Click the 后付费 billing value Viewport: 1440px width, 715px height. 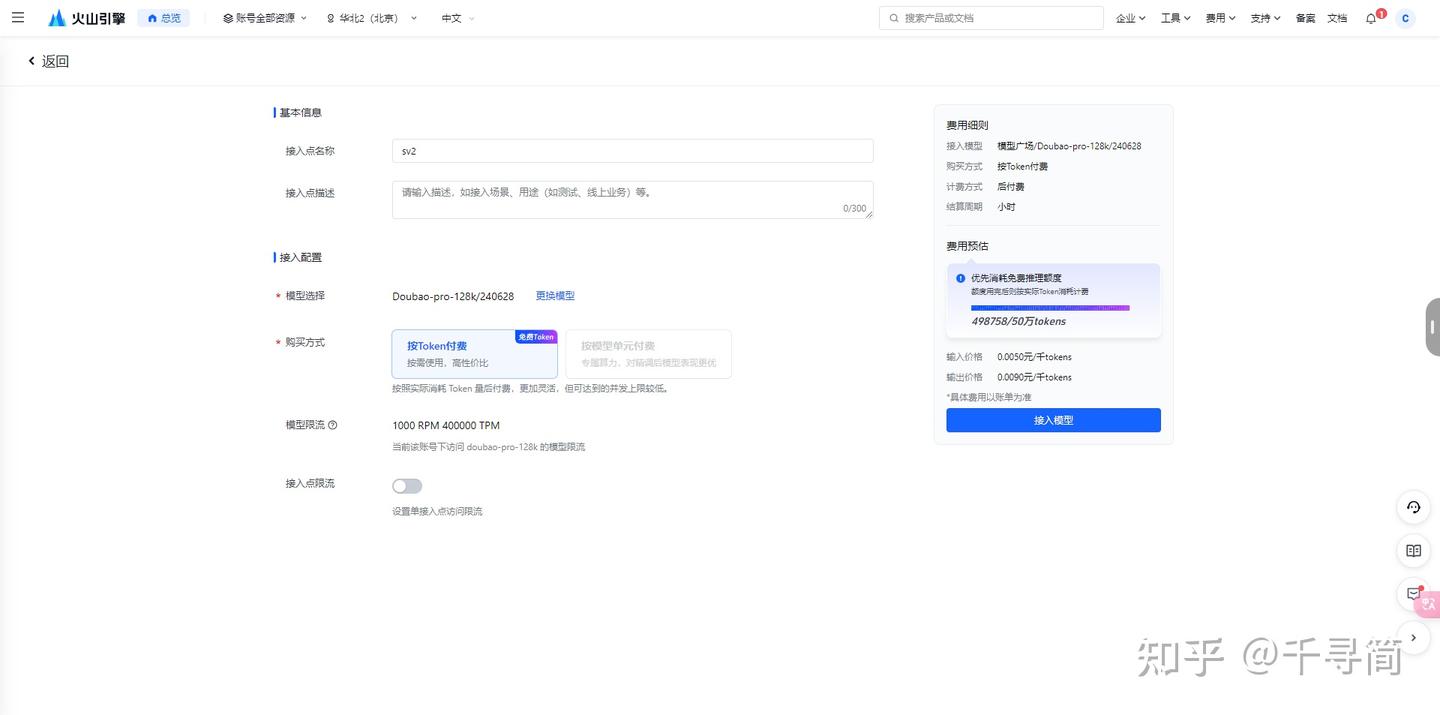pos(1010,187)
